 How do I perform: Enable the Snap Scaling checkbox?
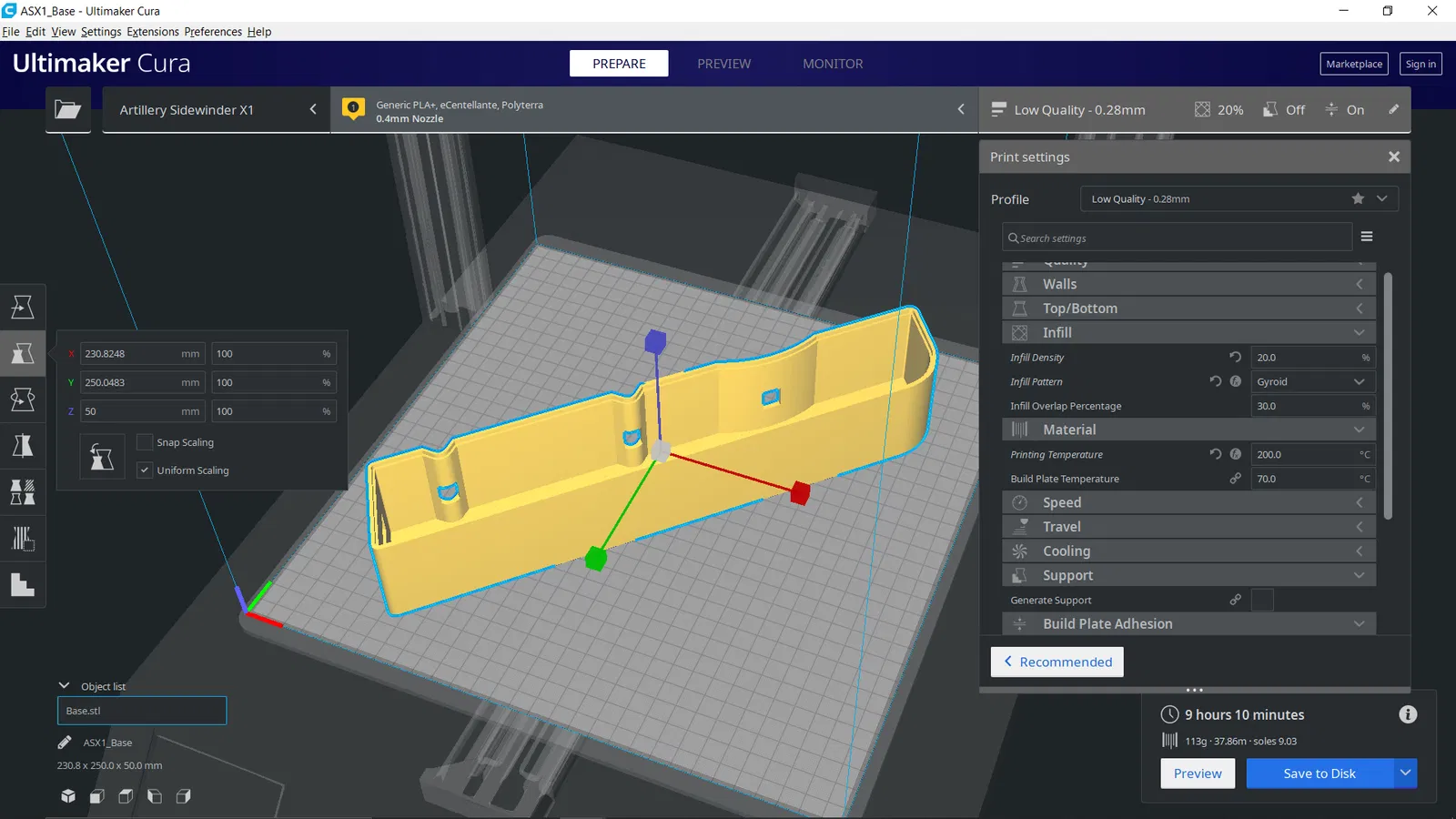pos(145,442)
